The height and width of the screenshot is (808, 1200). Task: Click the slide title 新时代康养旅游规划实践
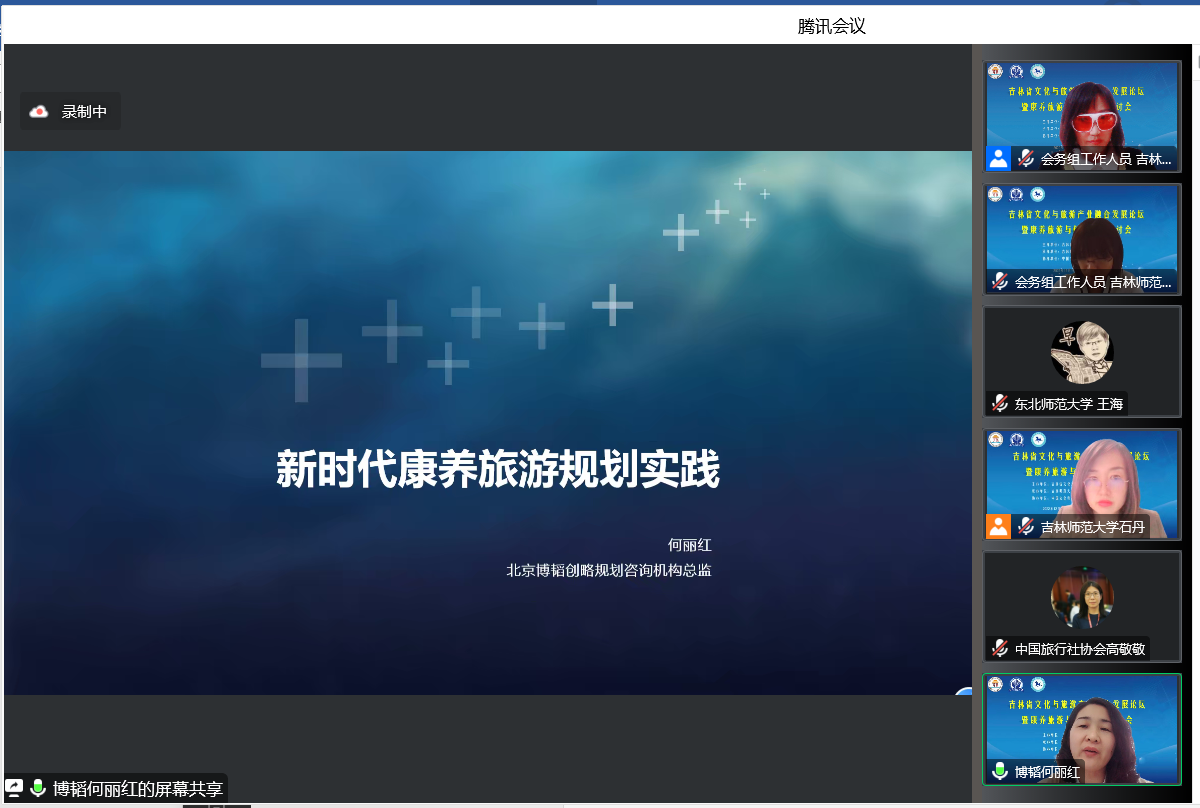coord(498,469)
